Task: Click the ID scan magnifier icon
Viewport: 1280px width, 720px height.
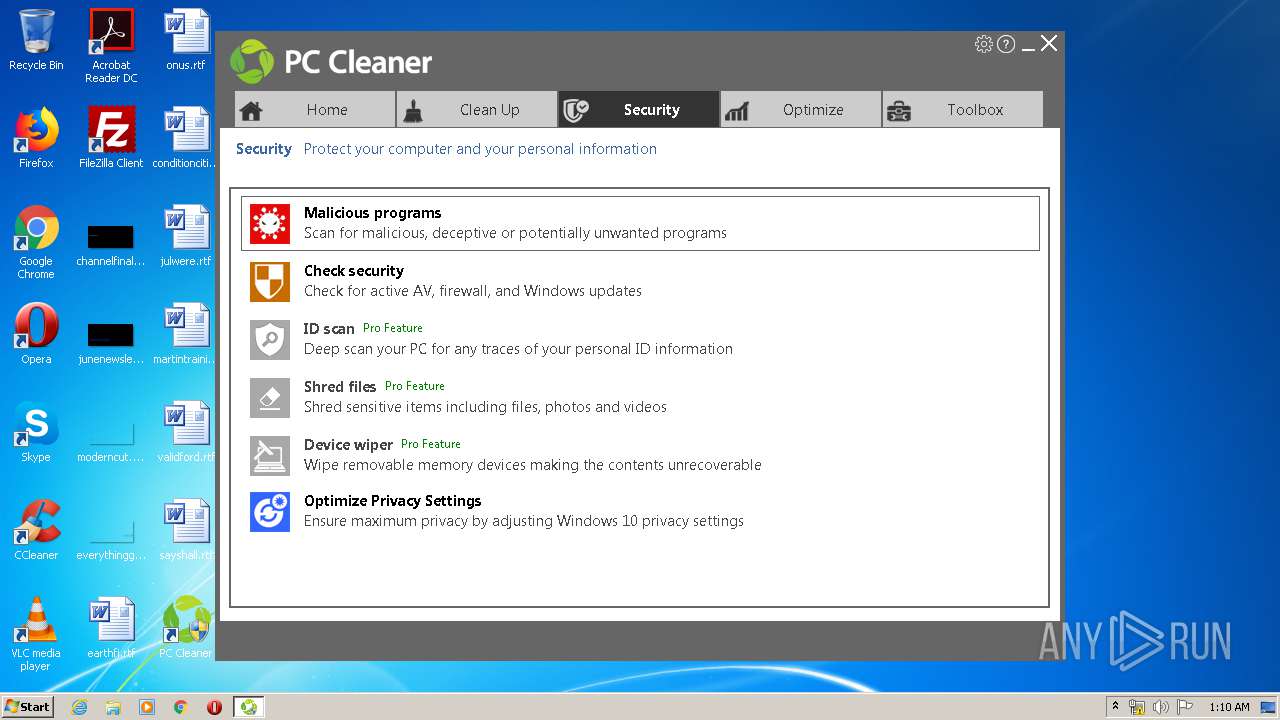Action: (270, 339)
